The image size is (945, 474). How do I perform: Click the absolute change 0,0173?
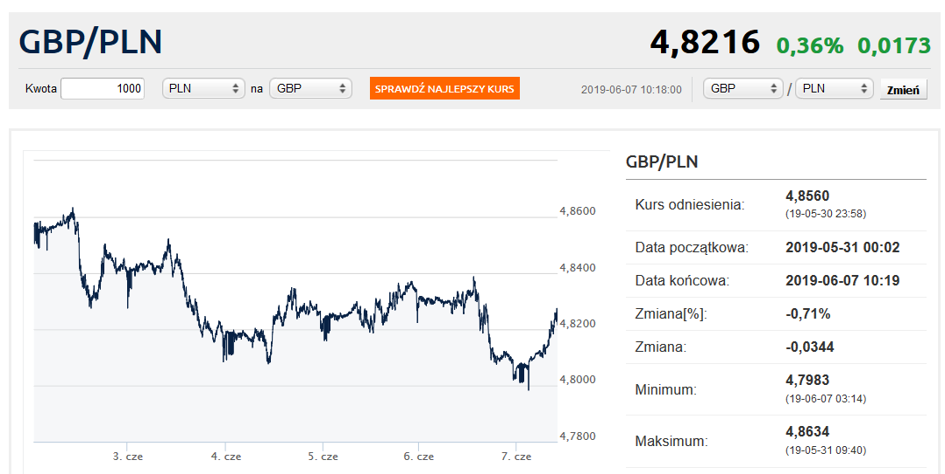tap(894, 45)
